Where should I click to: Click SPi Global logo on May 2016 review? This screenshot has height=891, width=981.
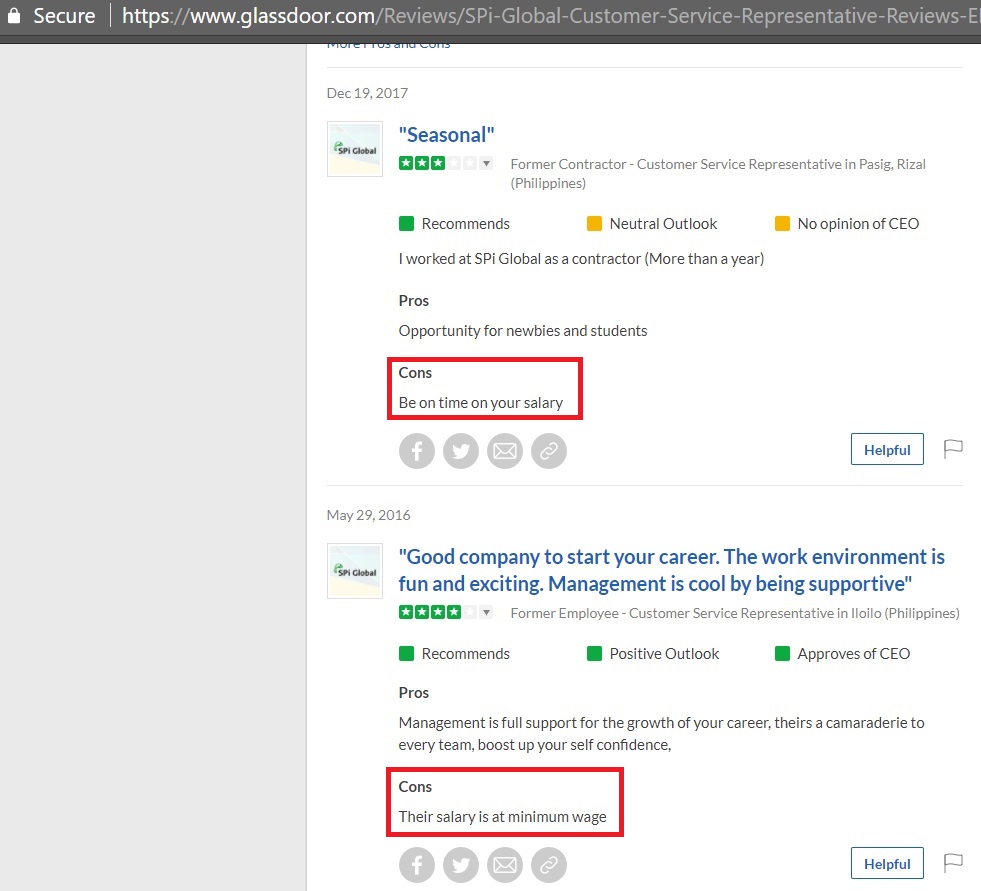(355, 571)
